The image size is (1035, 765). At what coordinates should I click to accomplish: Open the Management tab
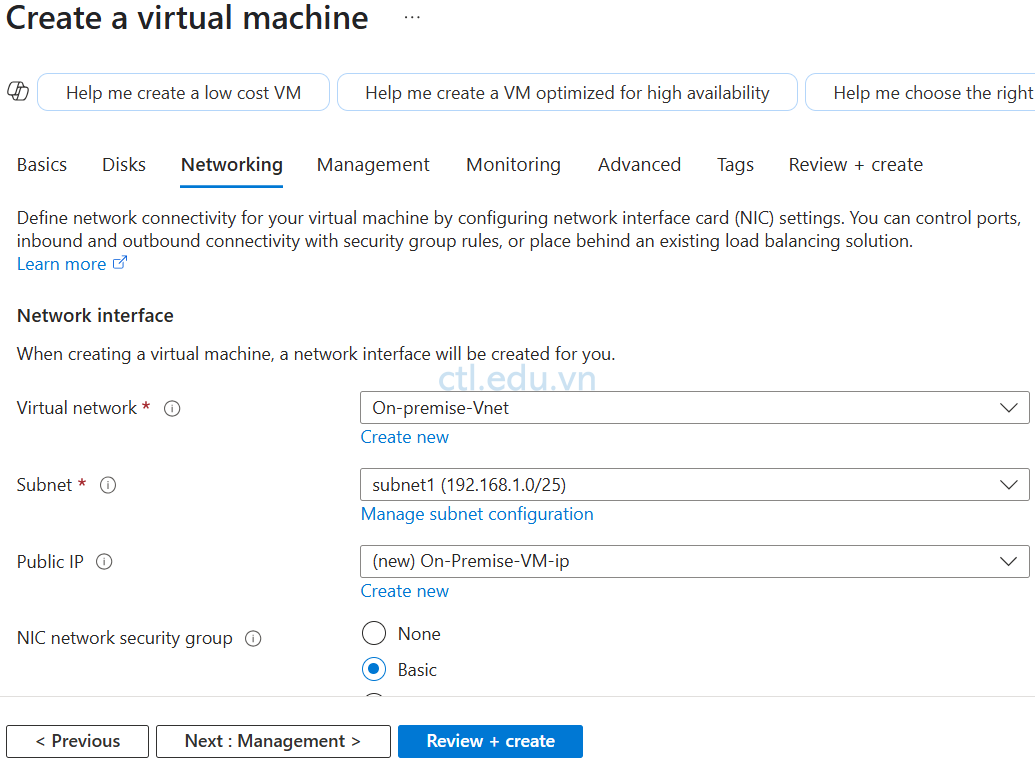[373, 164]
